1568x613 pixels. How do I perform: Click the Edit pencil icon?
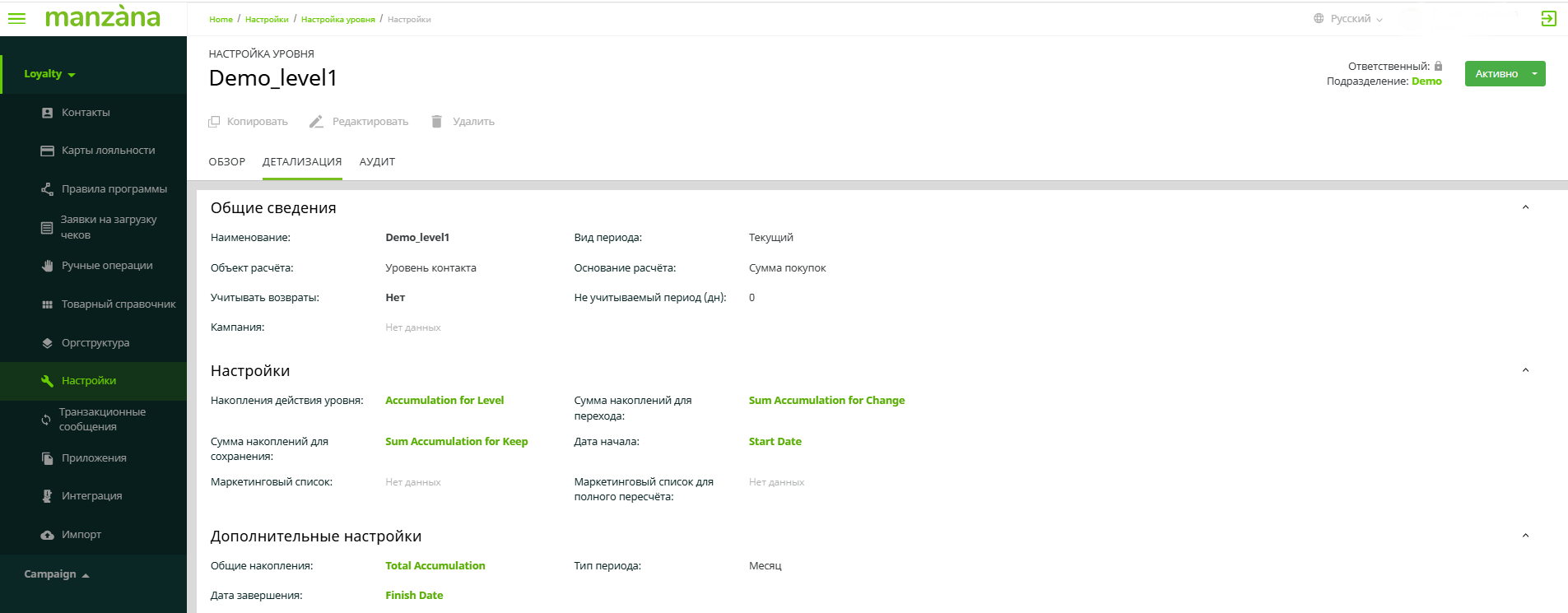click(x=316, y=122)
